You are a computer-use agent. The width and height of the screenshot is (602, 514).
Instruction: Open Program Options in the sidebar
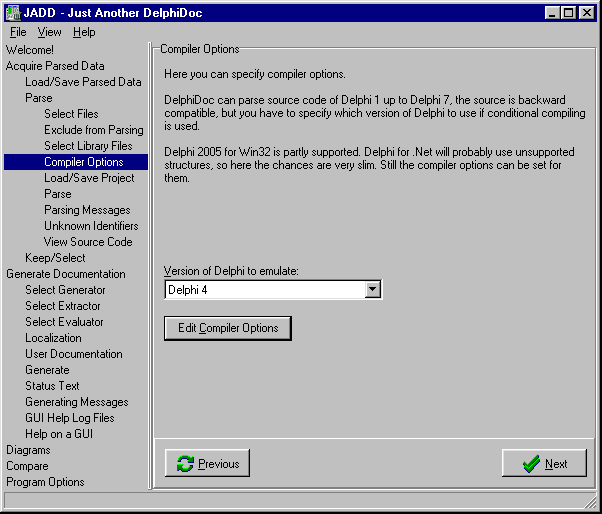[45, 482]
